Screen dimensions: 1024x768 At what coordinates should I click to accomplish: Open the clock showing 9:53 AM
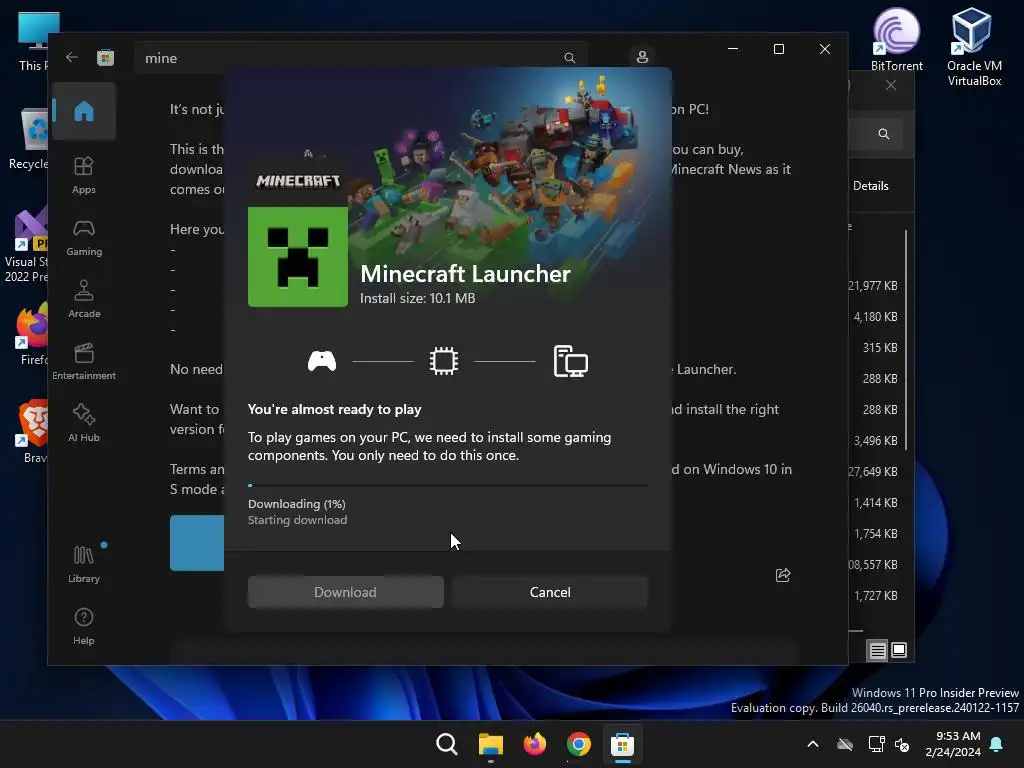click(953, 744)
